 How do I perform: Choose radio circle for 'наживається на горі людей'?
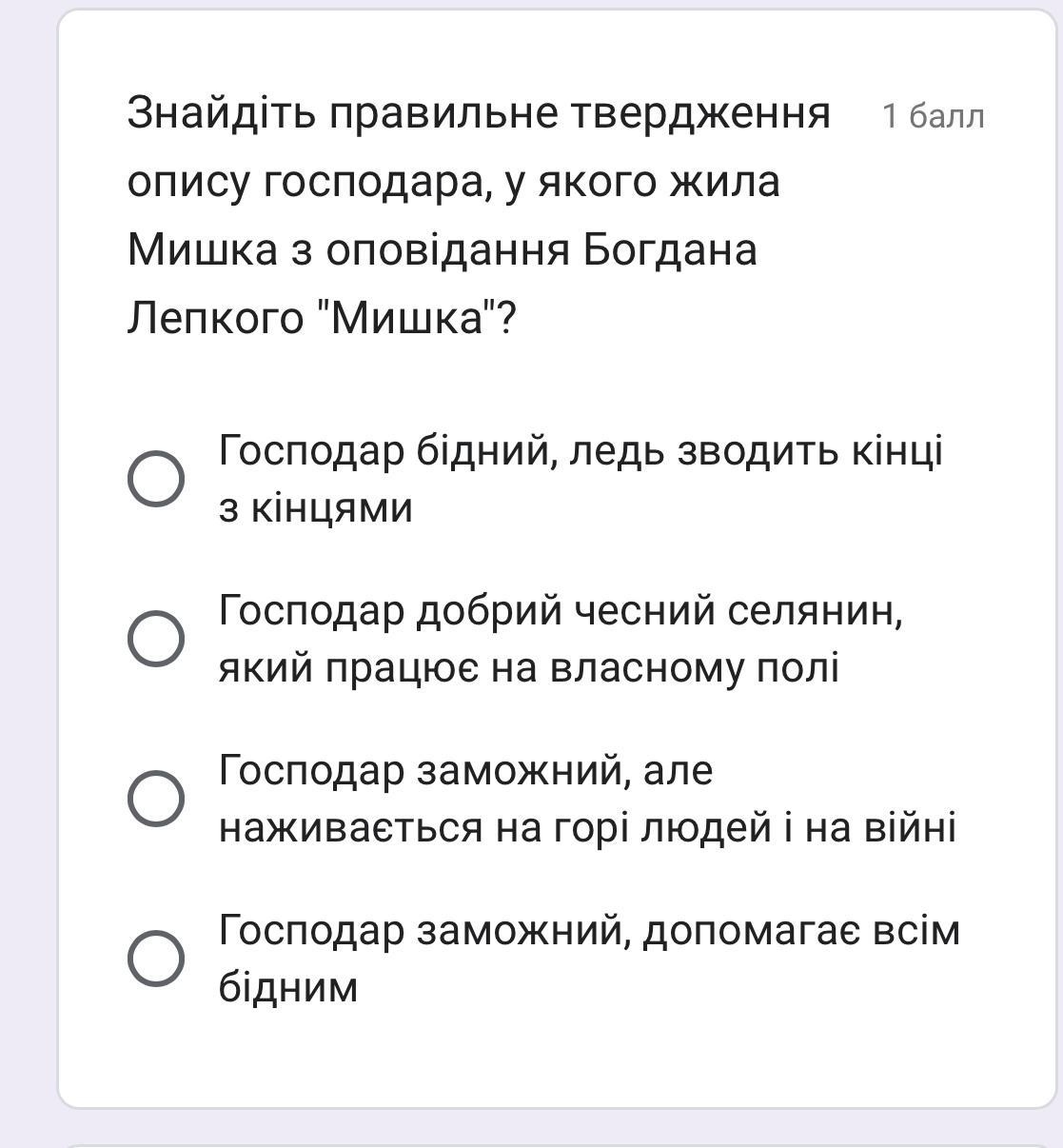pyautogui.click(x=156, y=799)
